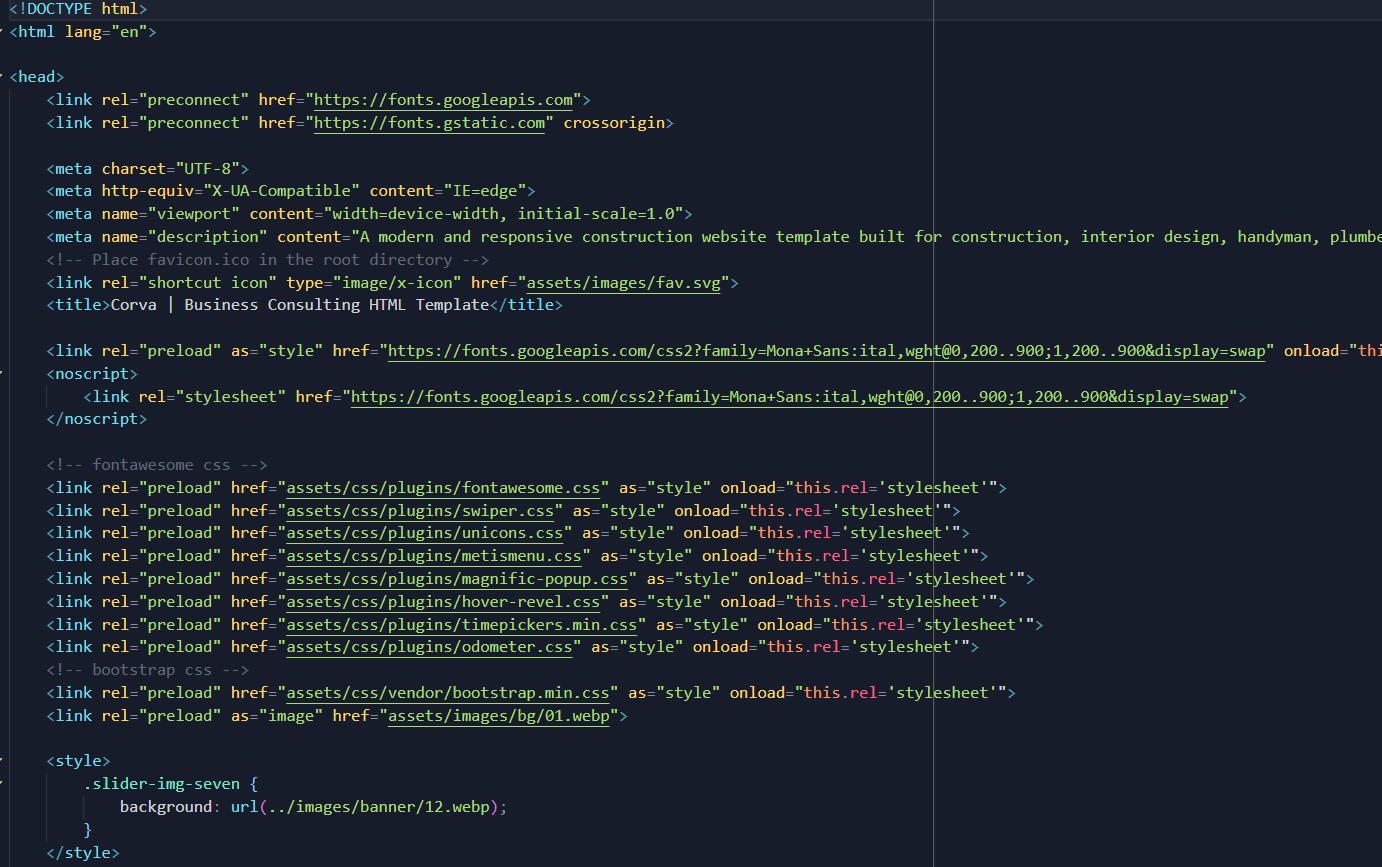Open metismenu.css file path link
This screenshot has width=1382, height=867.
tap(435, 556)
